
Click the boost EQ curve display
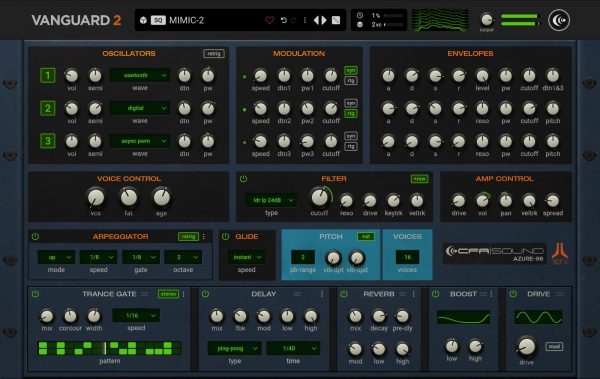(x=464, y=317)
